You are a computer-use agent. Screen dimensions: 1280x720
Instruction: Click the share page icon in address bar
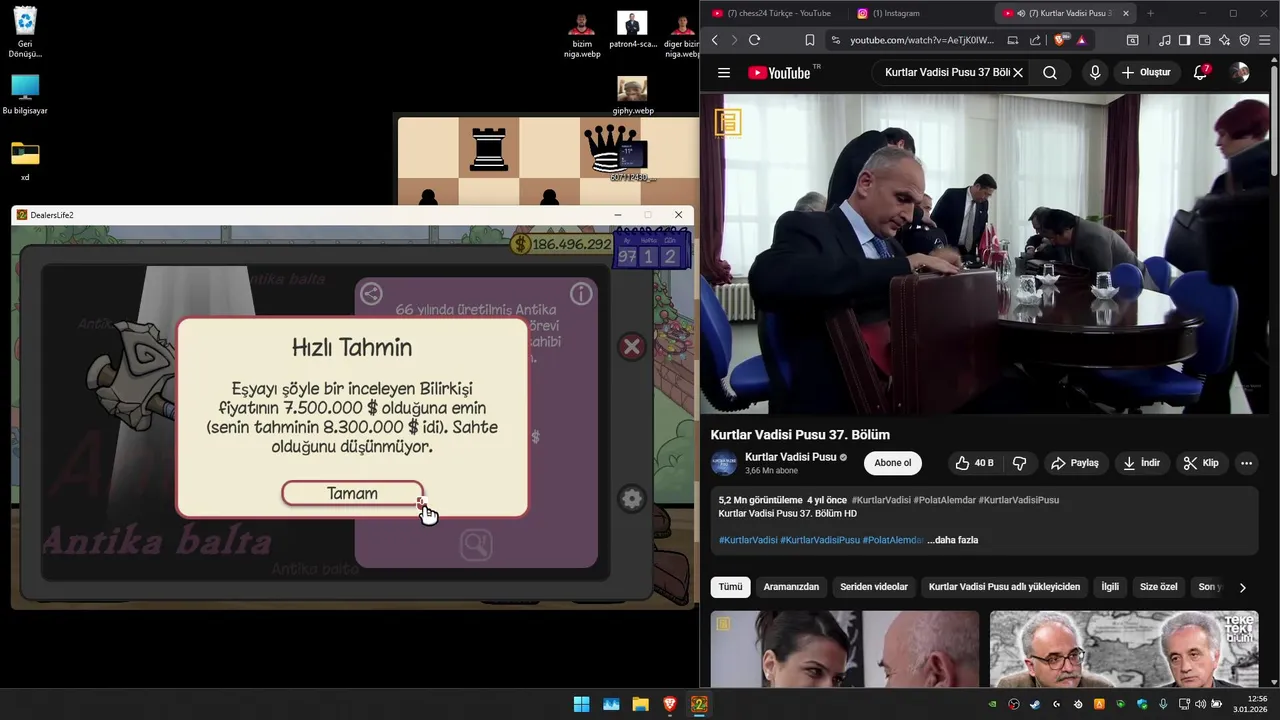[1035, 40]
